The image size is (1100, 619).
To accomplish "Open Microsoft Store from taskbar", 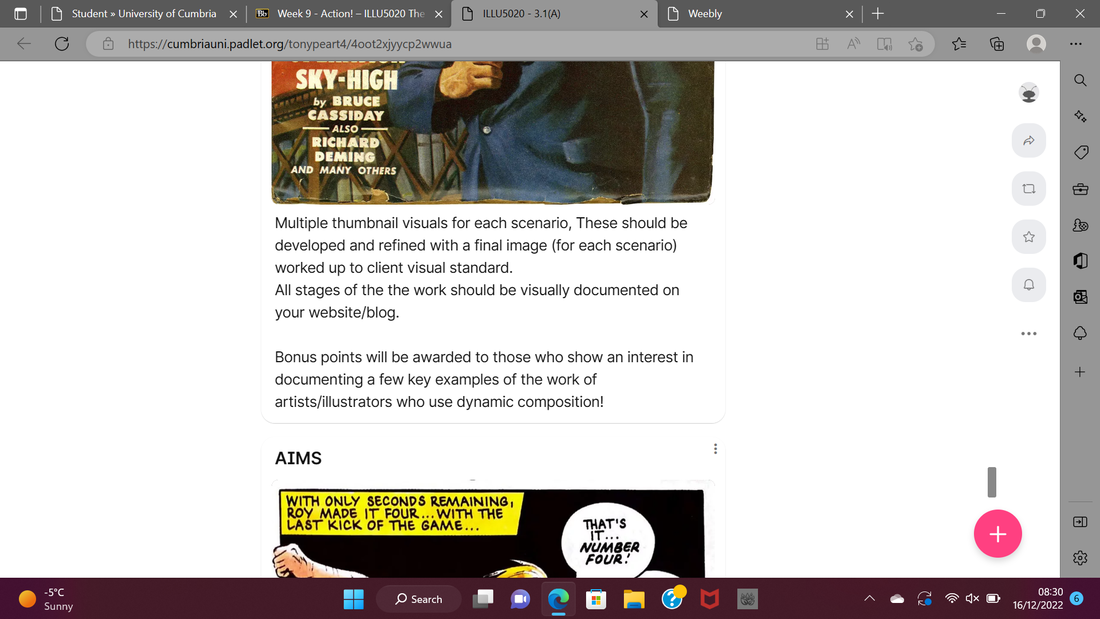I will [x=596, y=599].
